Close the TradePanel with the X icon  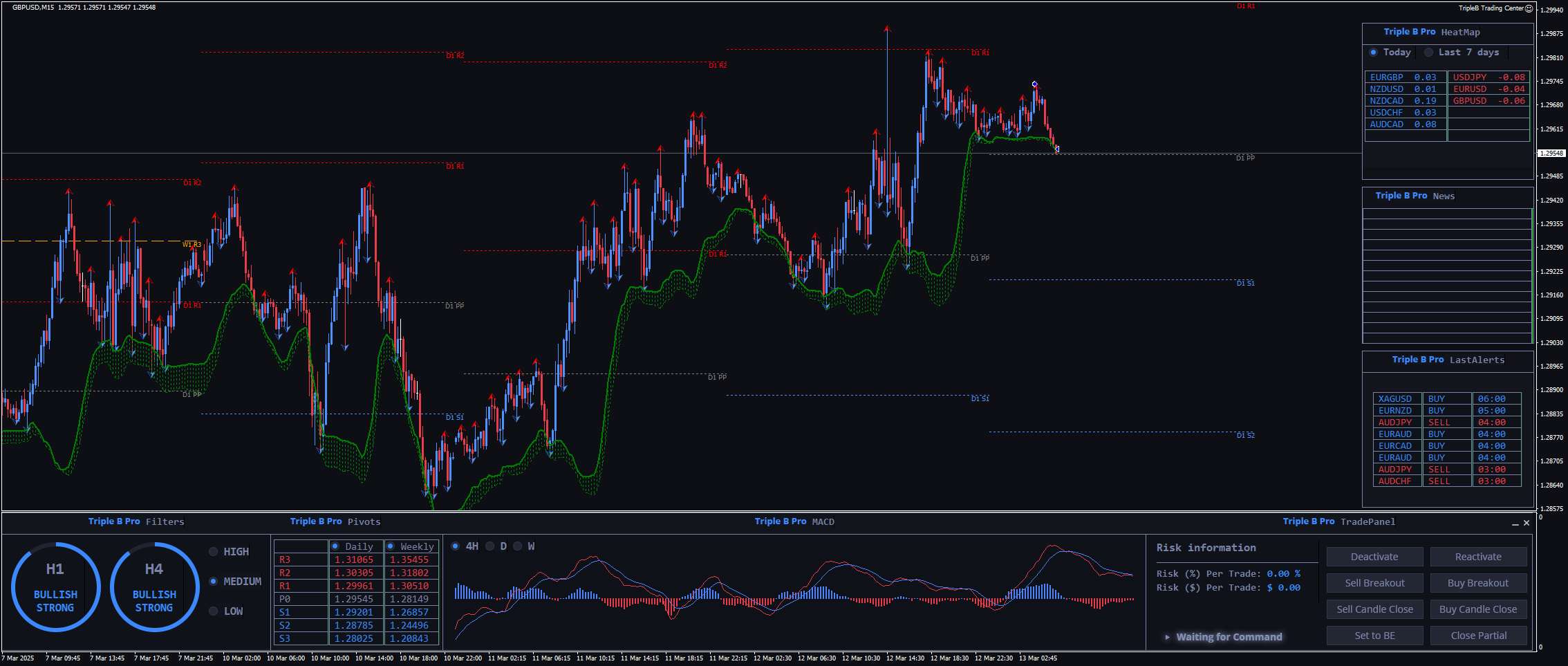coord(1527,523)
